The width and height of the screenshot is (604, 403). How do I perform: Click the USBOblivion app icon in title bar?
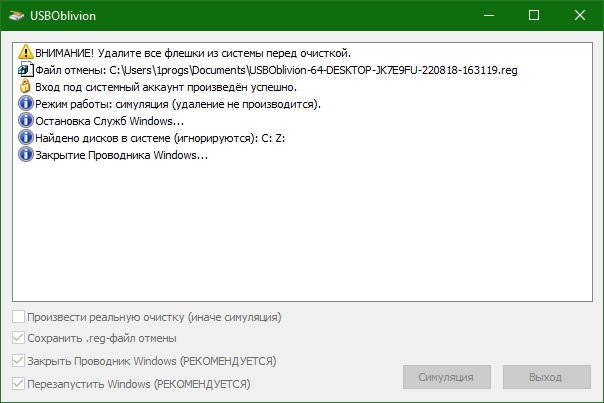pos(16,15)
